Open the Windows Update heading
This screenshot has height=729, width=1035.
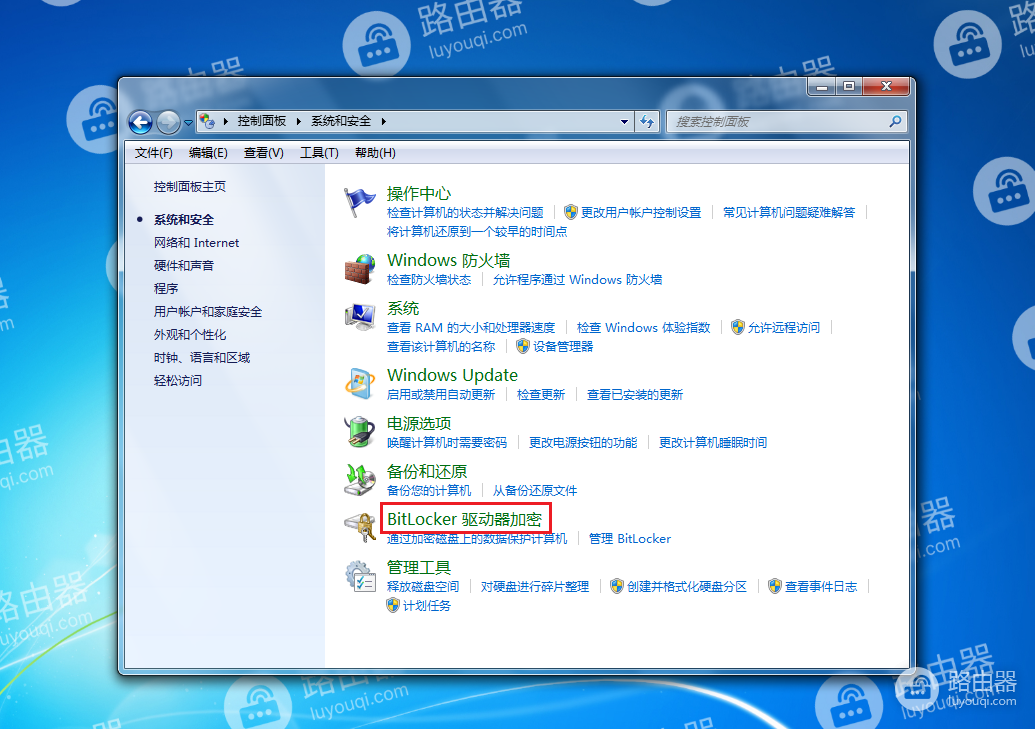point(452,375)
